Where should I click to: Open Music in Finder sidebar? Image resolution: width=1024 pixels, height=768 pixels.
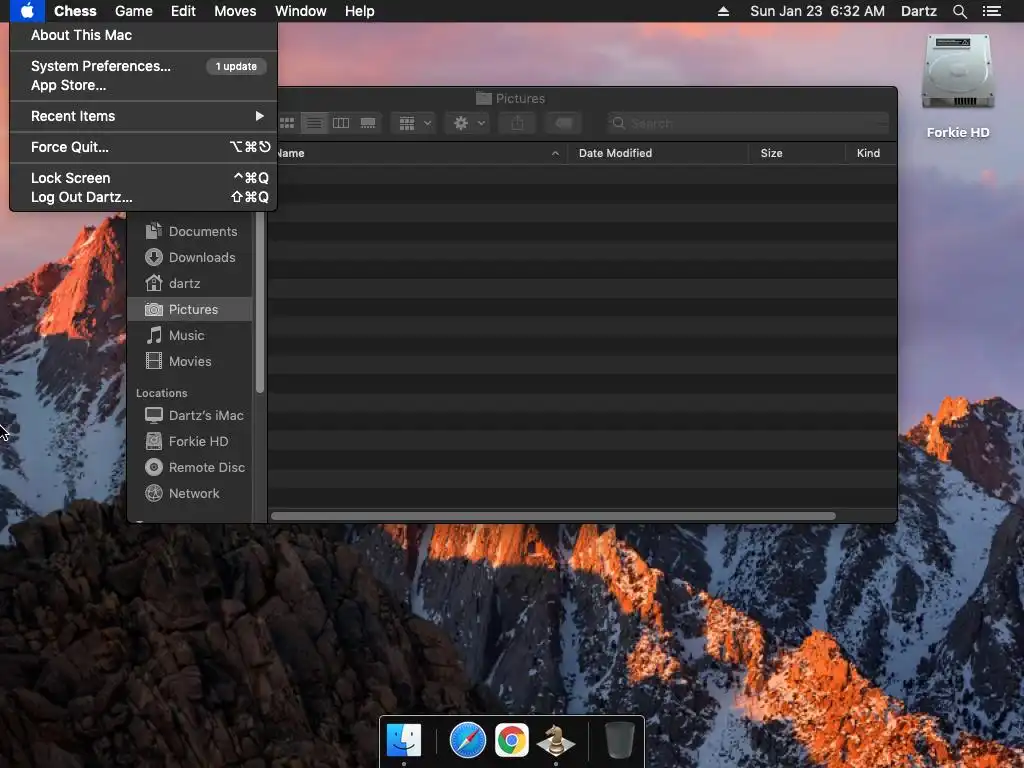point(190,336)
